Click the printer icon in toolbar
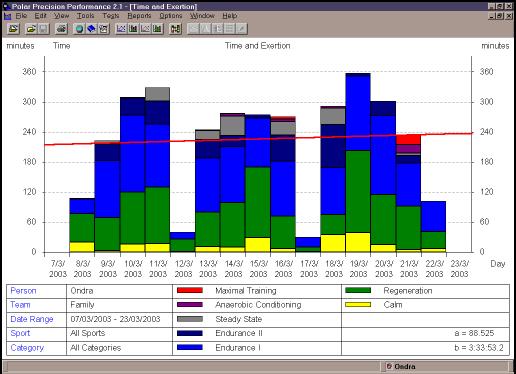The height and width of the screenshot is (374, 516). click(61, 29)
